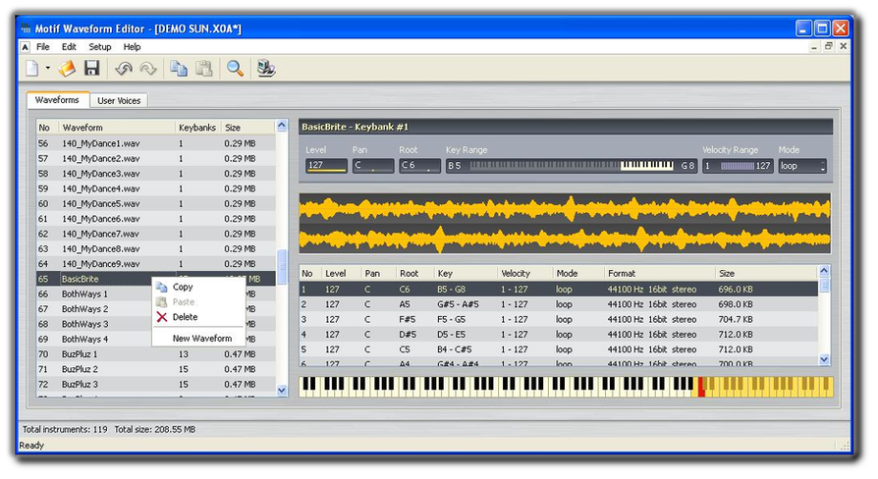Open the Setup menu
Image resolution: width=878 pixels, height=479 pixels.
(x=100, y=47)
